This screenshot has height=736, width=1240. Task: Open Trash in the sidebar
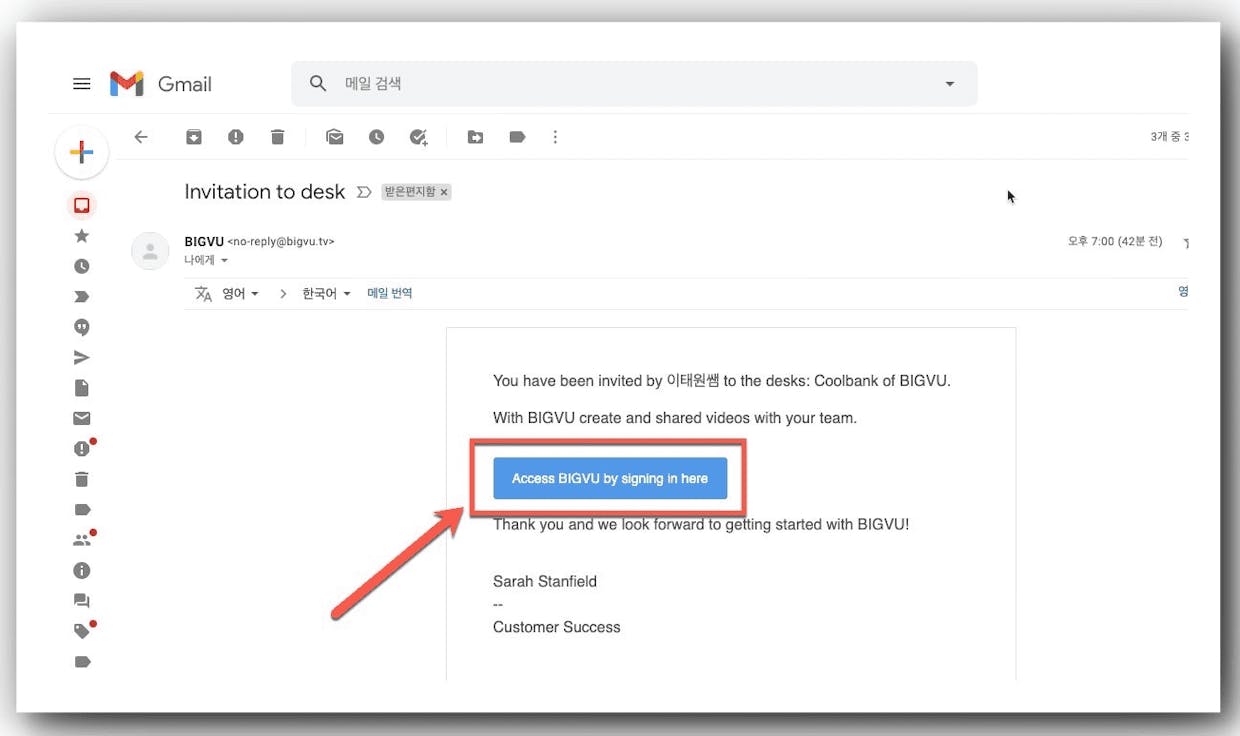click(x=82, y=480)
